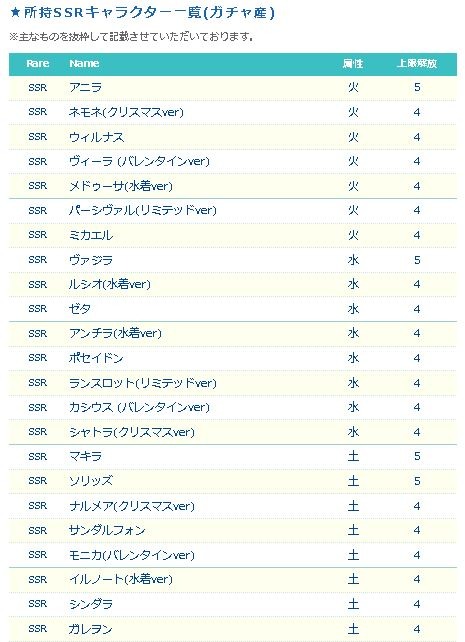This screenshot has width=465, height=642.
Task: Click the ミカエル row name
Action: point(91,235)
